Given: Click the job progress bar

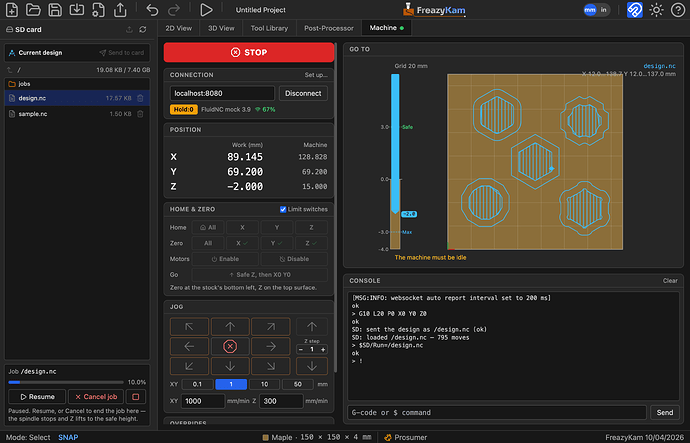Looking at the screenshot, I should 66,382.
